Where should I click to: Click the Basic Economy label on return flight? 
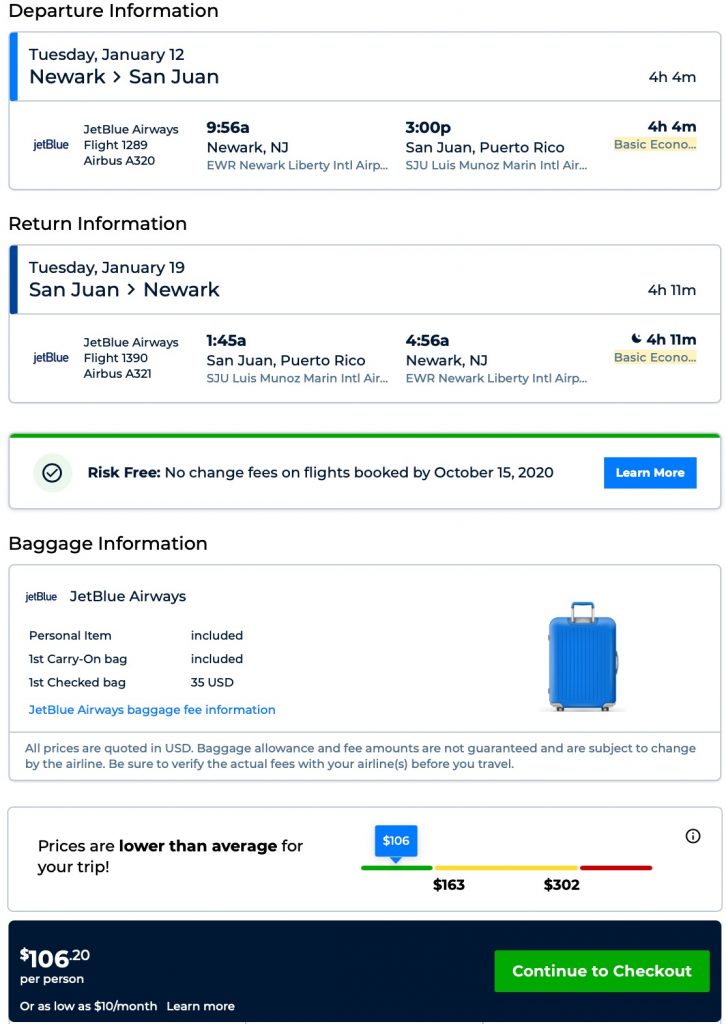pyautogui.click(x=655, y=358)
